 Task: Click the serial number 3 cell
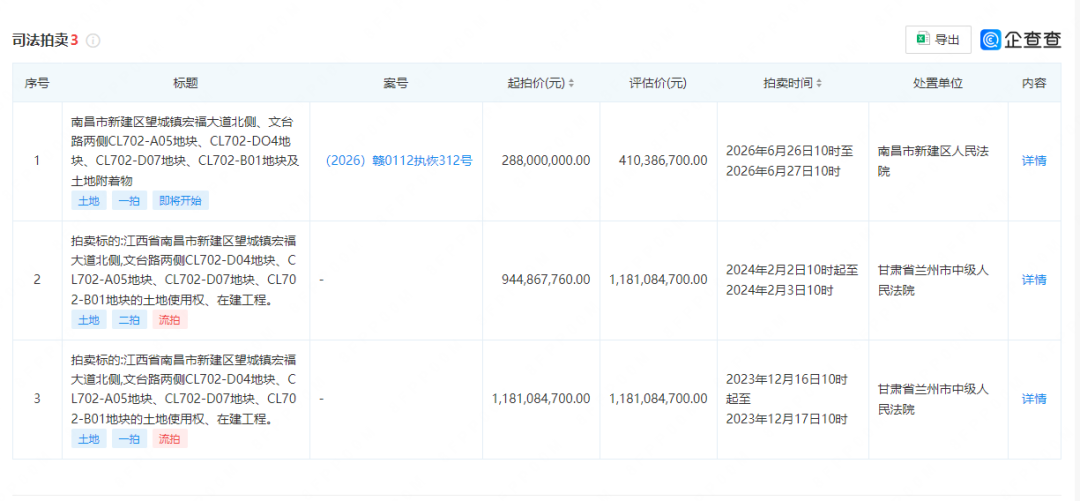[x=37, y=399]
